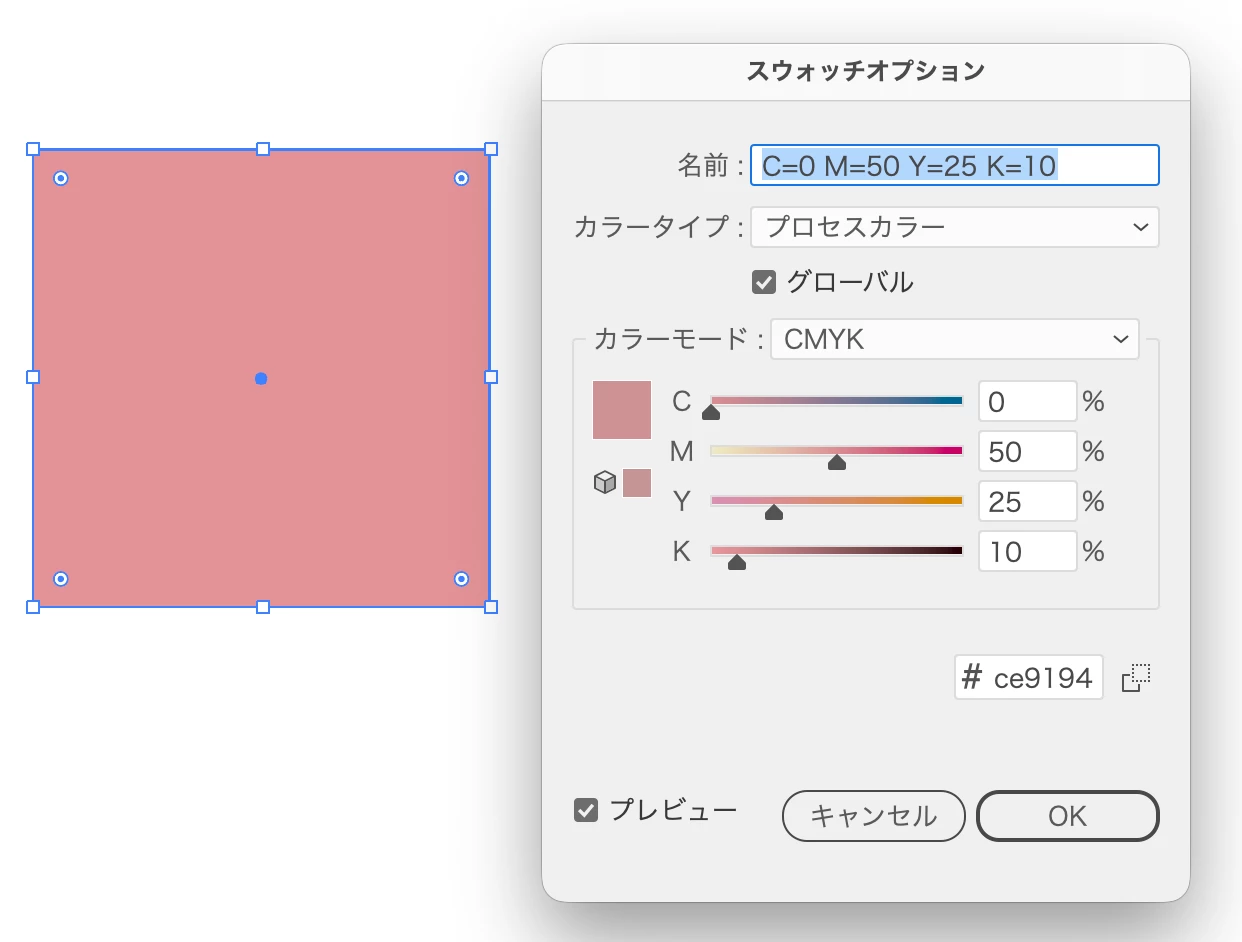Click the top-left corner radius widget of the rectangle
Screen dimensions: 1242x942
[61, 178]
